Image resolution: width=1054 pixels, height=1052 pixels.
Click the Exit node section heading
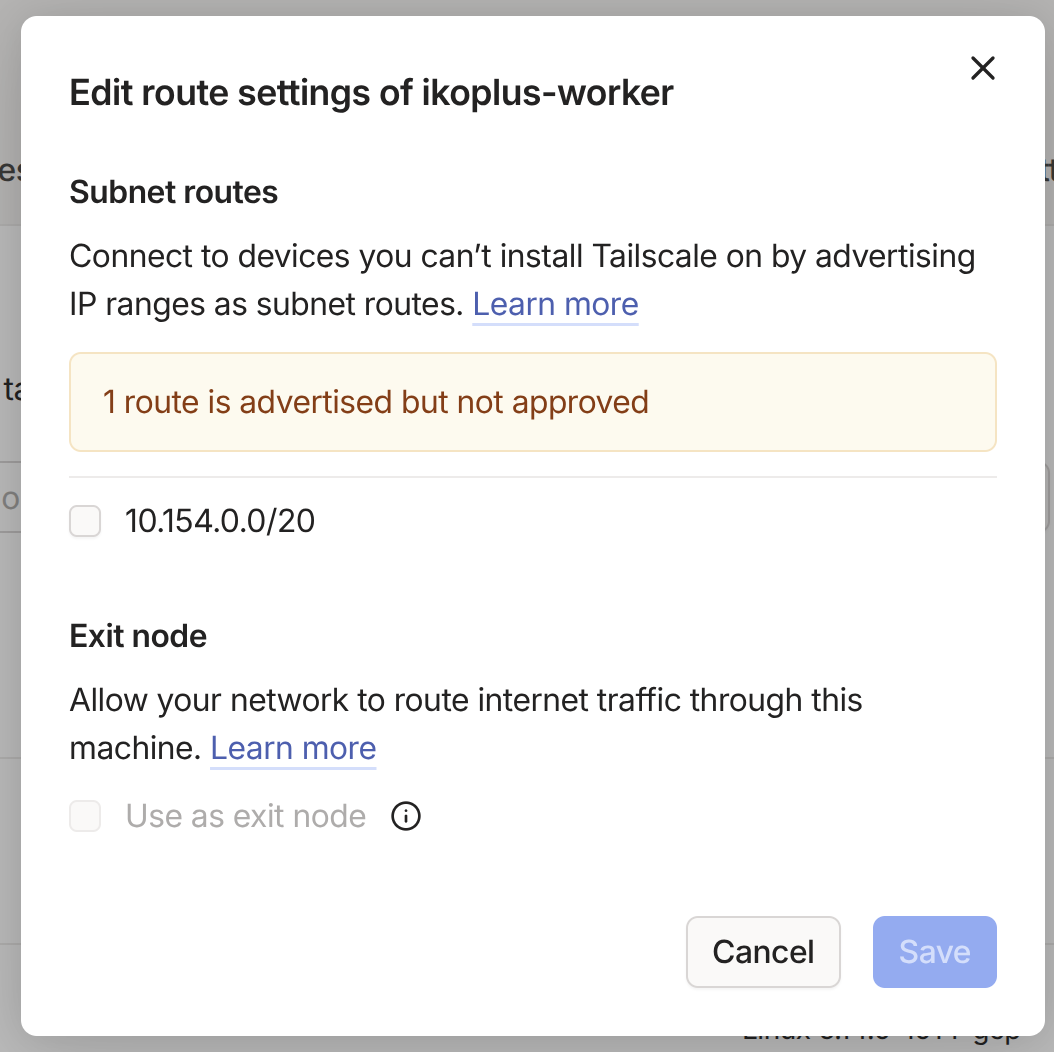[138, 636]
